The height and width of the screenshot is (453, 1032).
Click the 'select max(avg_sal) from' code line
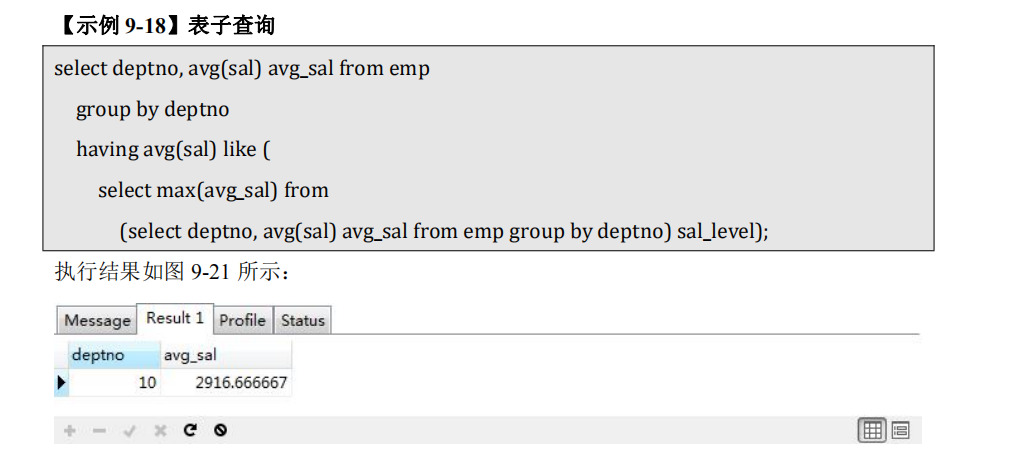[x=213, y=191]
